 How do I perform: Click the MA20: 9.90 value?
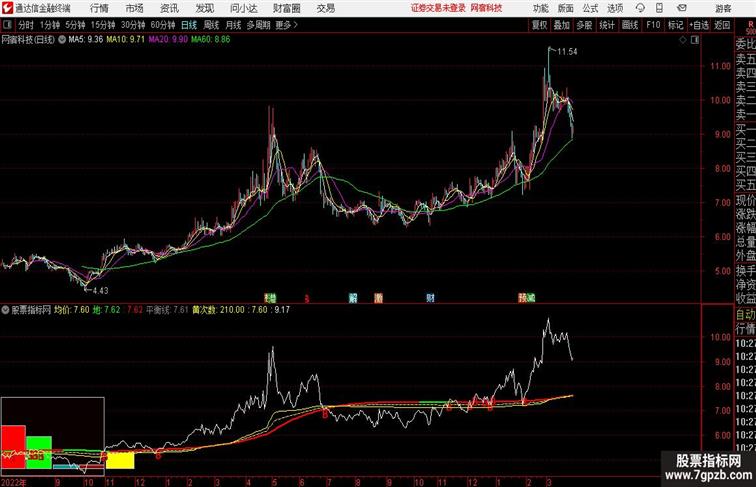[168, 40]
